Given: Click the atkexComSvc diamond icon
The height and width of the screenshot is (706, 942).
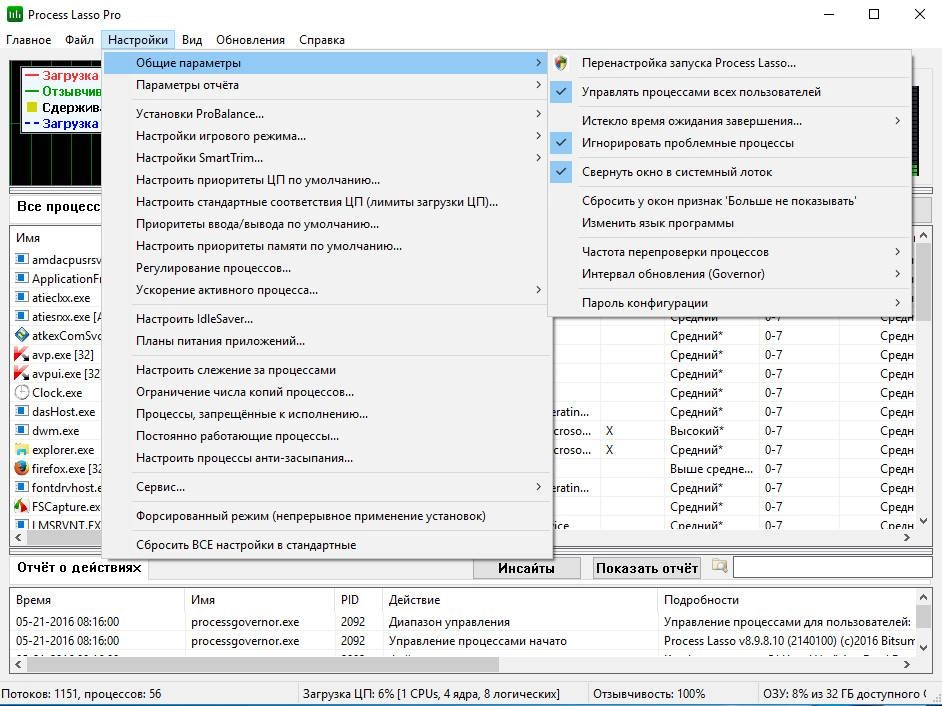Looking at the screenshot, I should coord(22,335).
